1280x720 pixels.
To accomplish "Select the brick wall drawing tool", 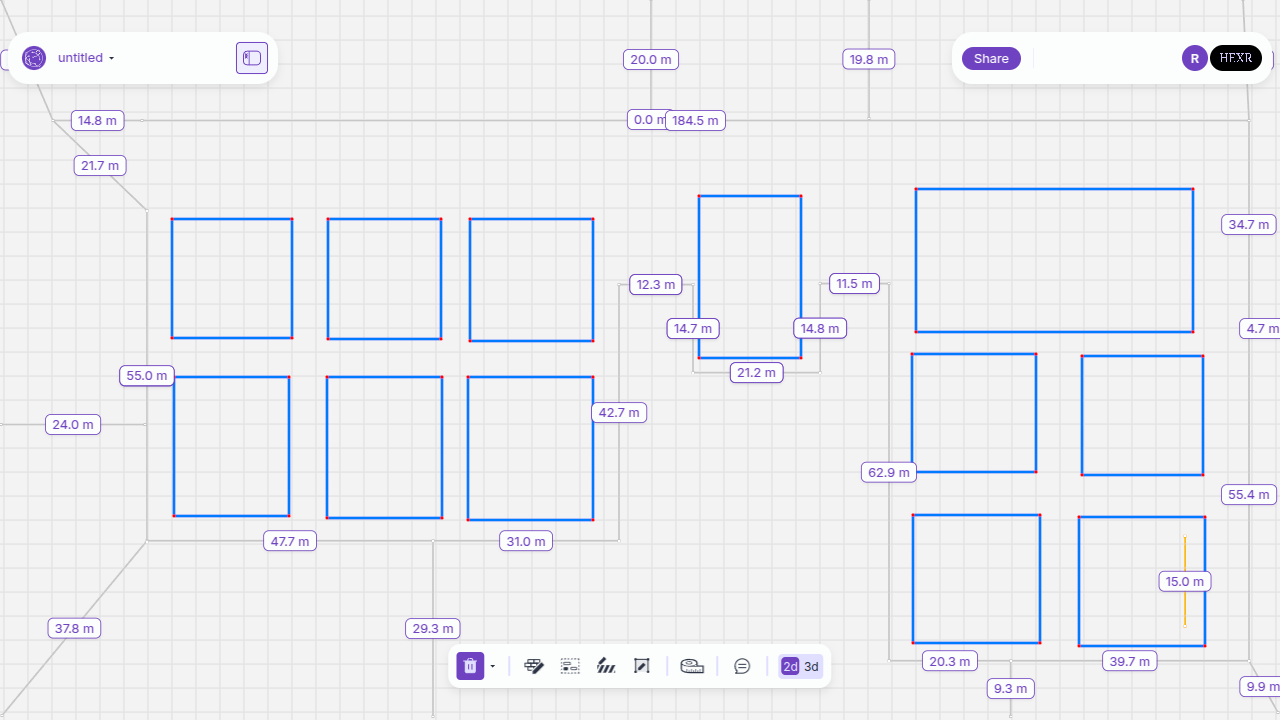I will coord(534,666).
